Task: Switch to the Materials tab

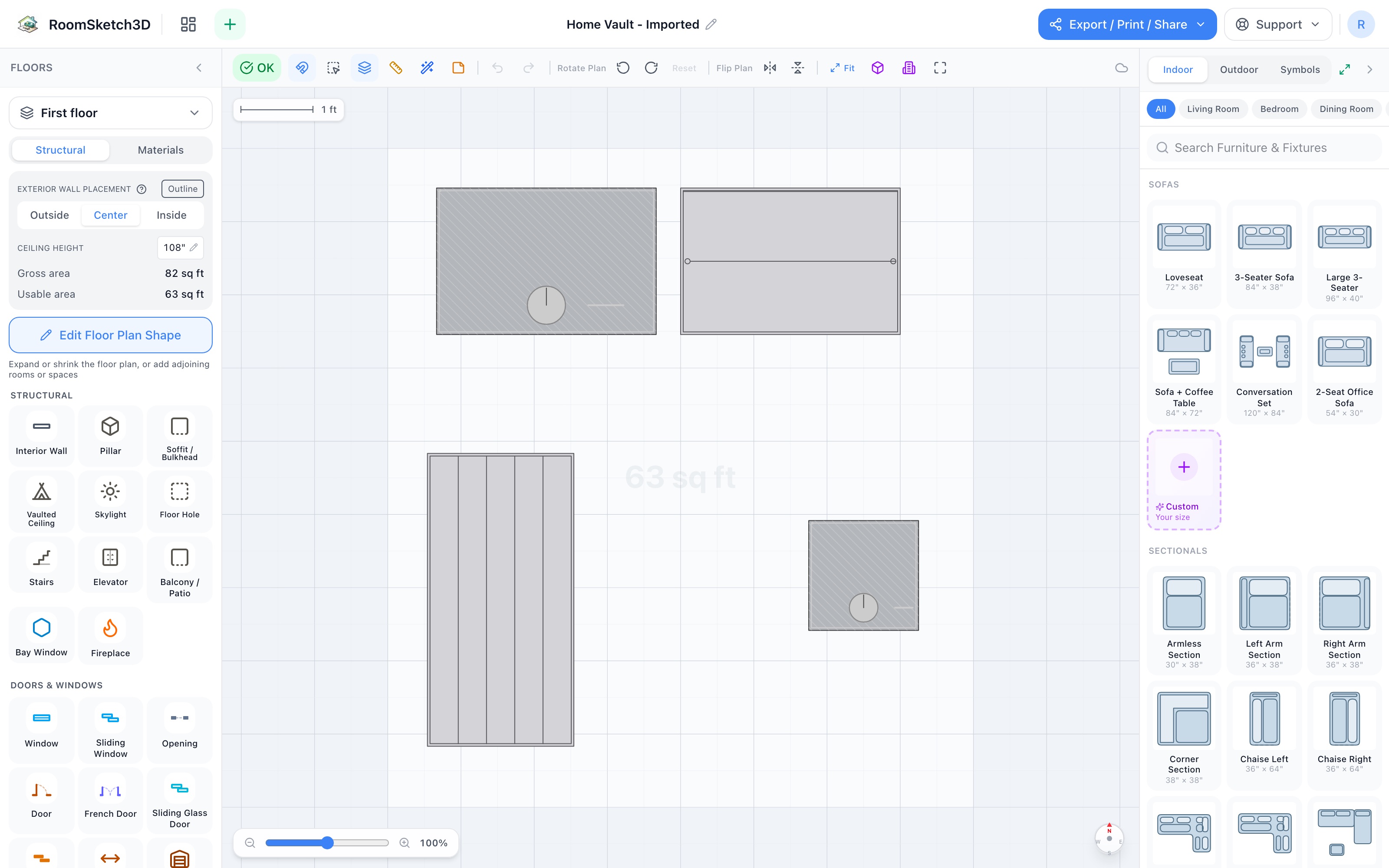Action: (161, 150)
